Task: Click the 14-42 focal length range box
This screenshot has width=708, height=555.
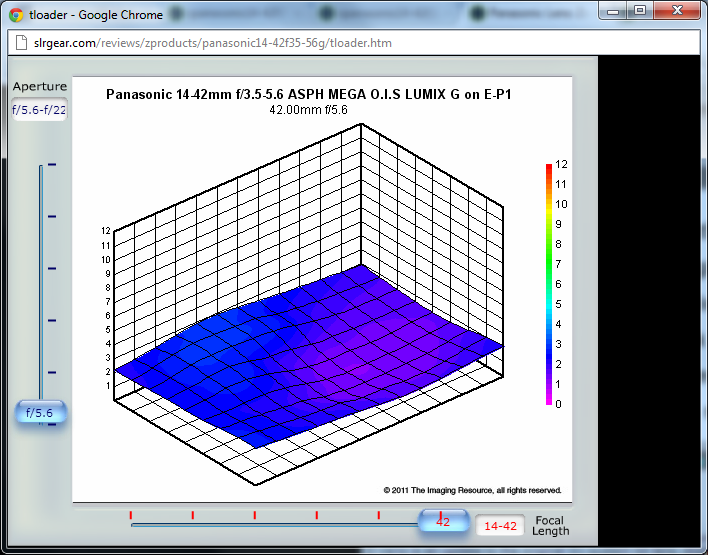Action: pos(500,525)
